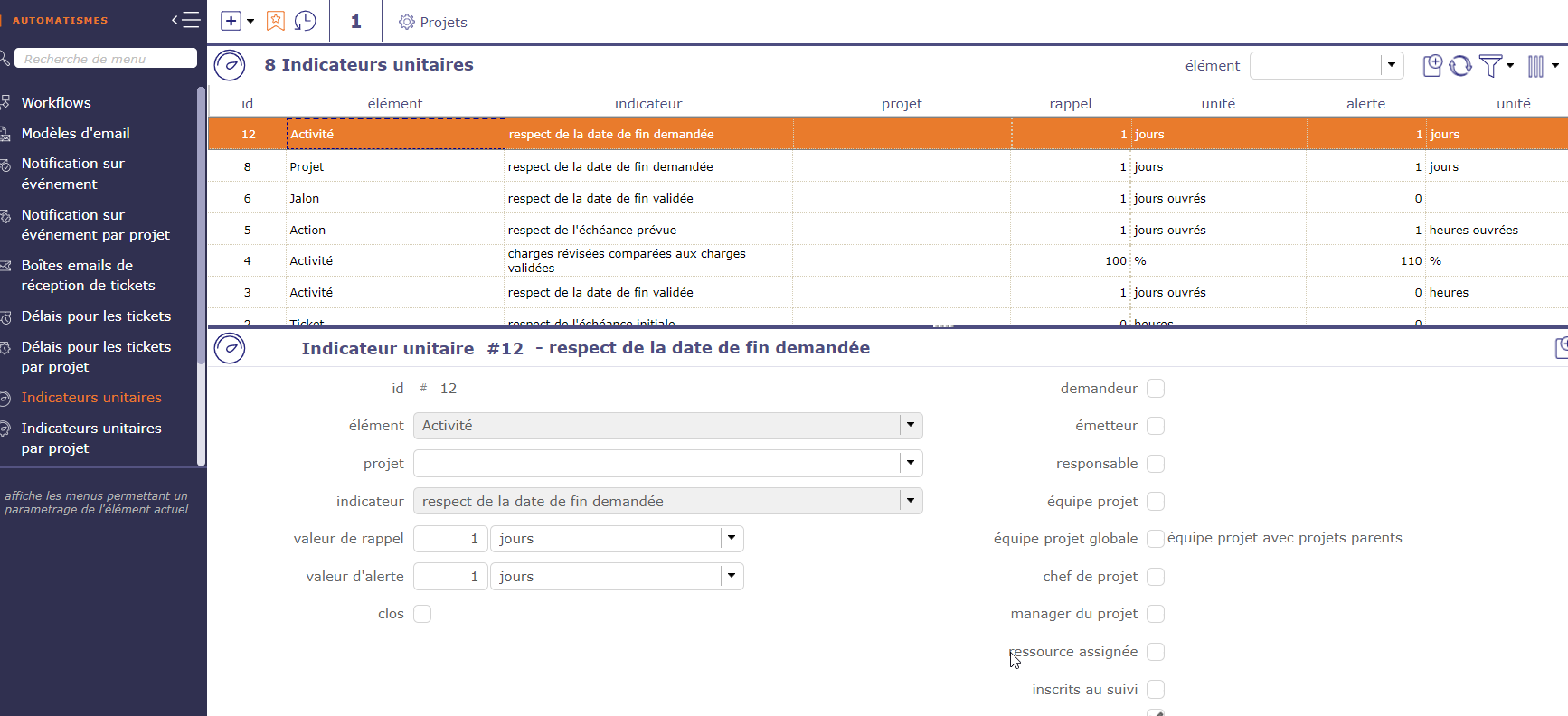Click the menu search field
1568x716 pixels.
click(x=105, y=59)
